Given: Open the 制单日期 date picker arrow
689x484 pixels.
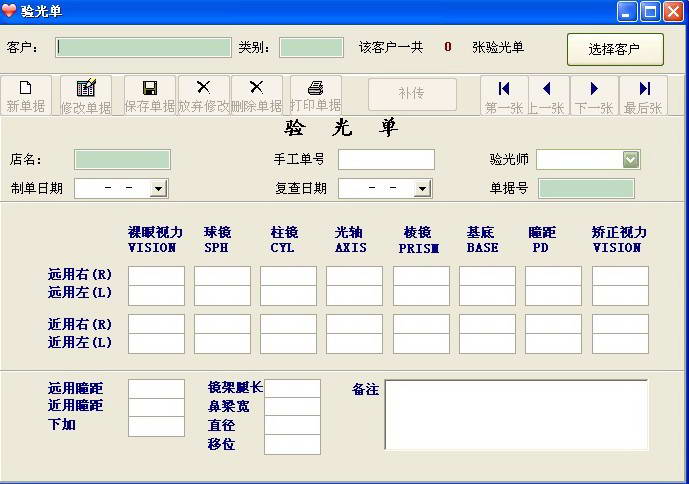Looking at the screenshot, I should (x=158, y=189).
